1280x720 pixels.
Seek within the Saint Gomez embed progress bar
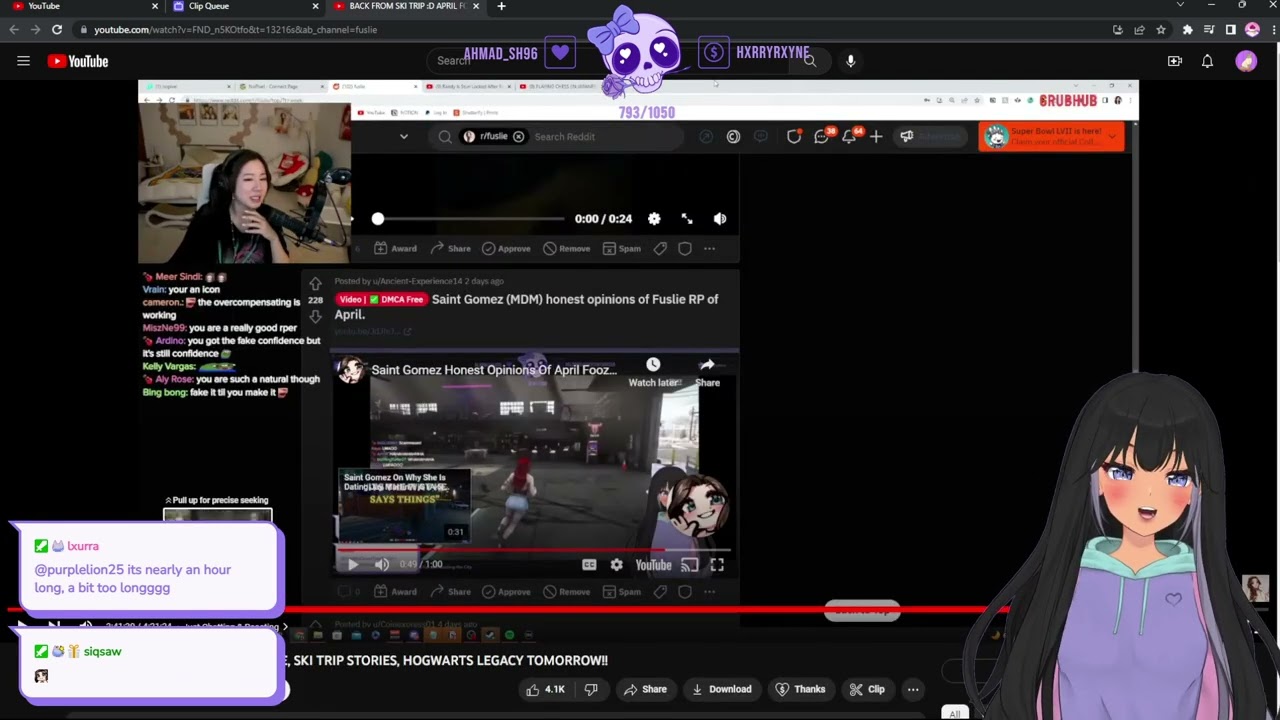tap(534, 550)
